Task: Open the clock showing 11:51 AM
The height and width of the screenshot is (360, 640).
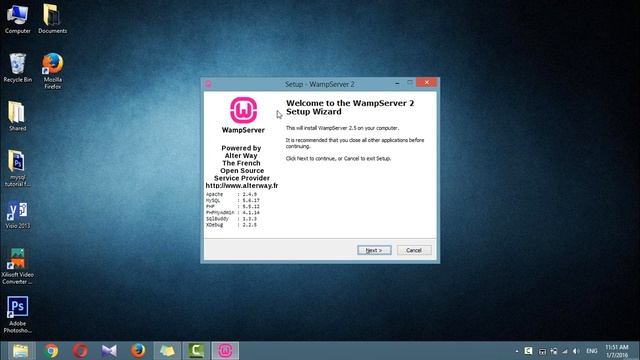Action: tap(617, 351)
